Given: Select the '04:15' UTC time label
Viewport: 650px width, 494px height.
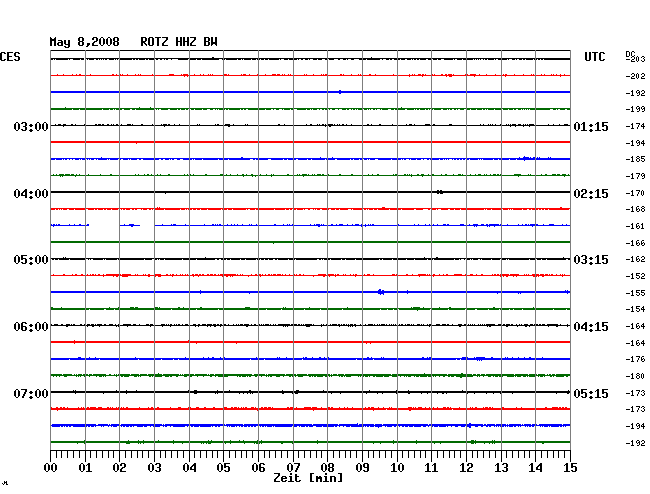Looking at the screenshot, I should point(591,327).
